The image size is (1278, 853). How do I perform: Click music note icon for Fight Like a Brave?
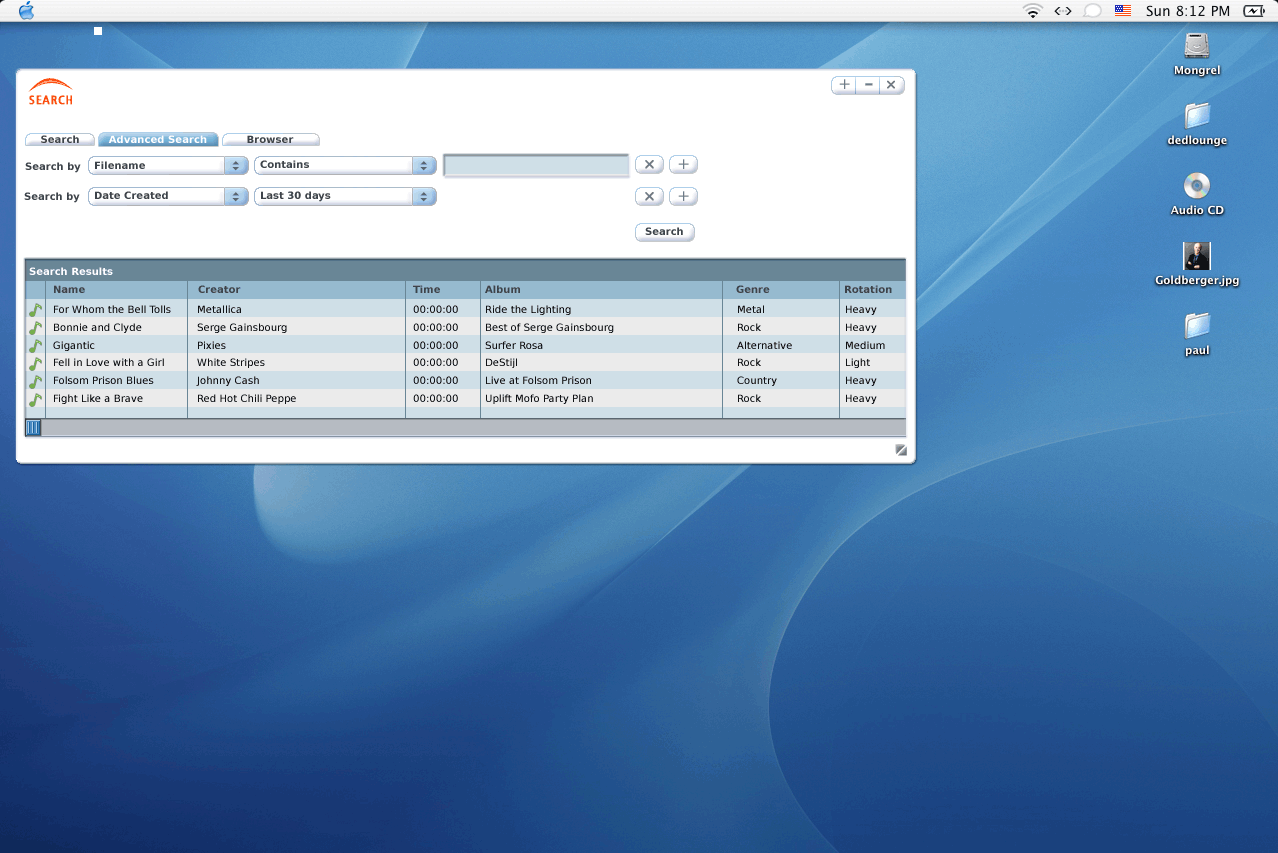pos(35,399)
